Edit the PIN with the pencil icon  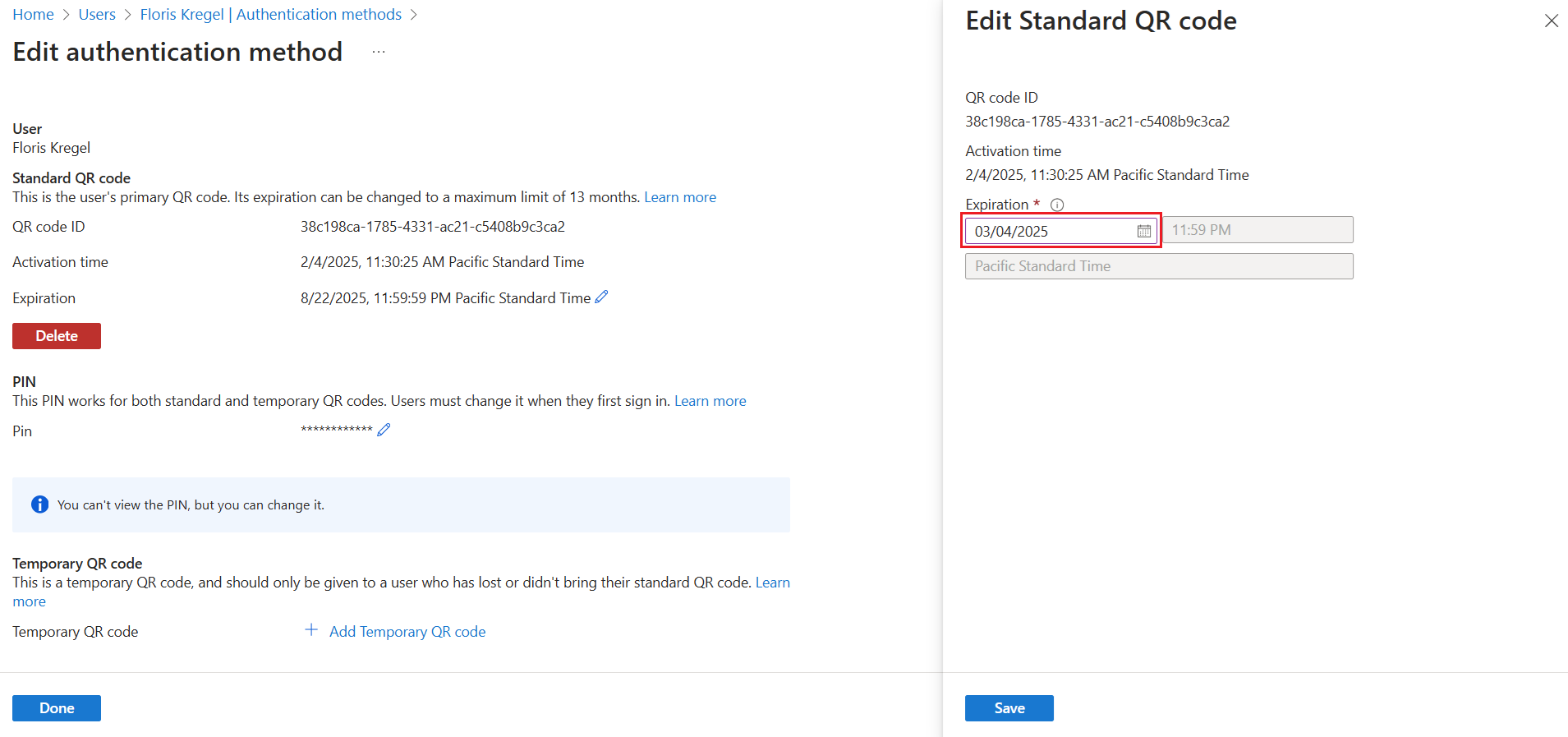(384, 430)
